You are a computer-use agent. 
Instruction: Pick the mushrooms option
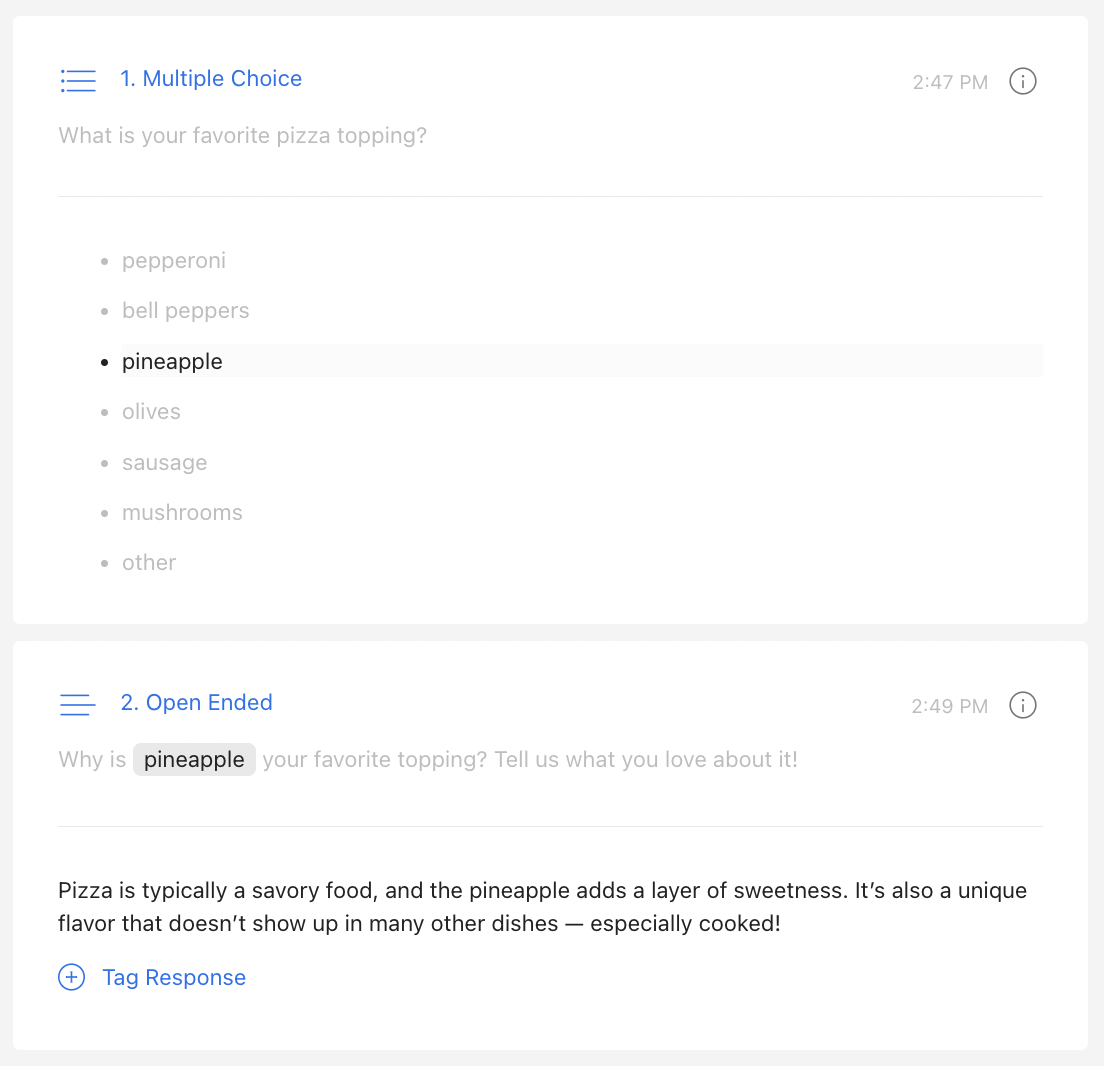(182, 513)
